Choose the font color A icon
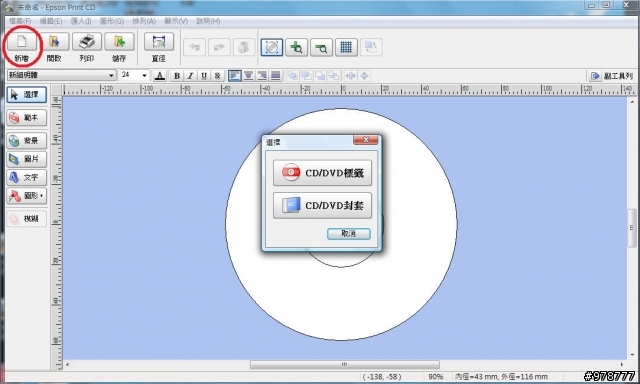The image size is (640, 384). pos(160,75)
